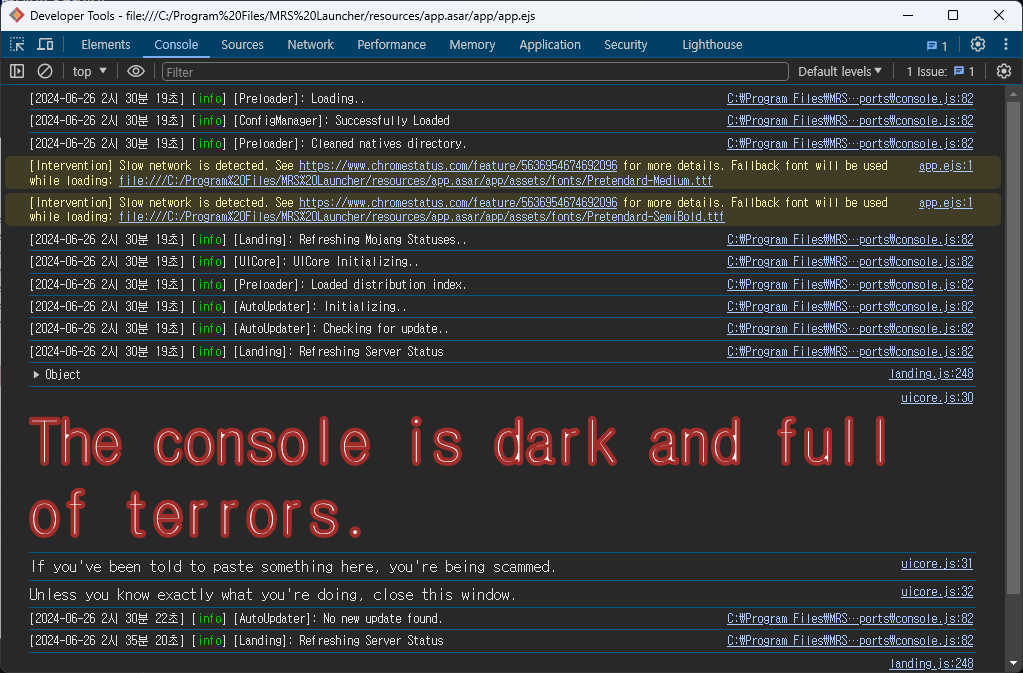Open chromestatus link in second Intervention warning
Image resolution: width=1023 pixels, height=673 pixels.
458,203
